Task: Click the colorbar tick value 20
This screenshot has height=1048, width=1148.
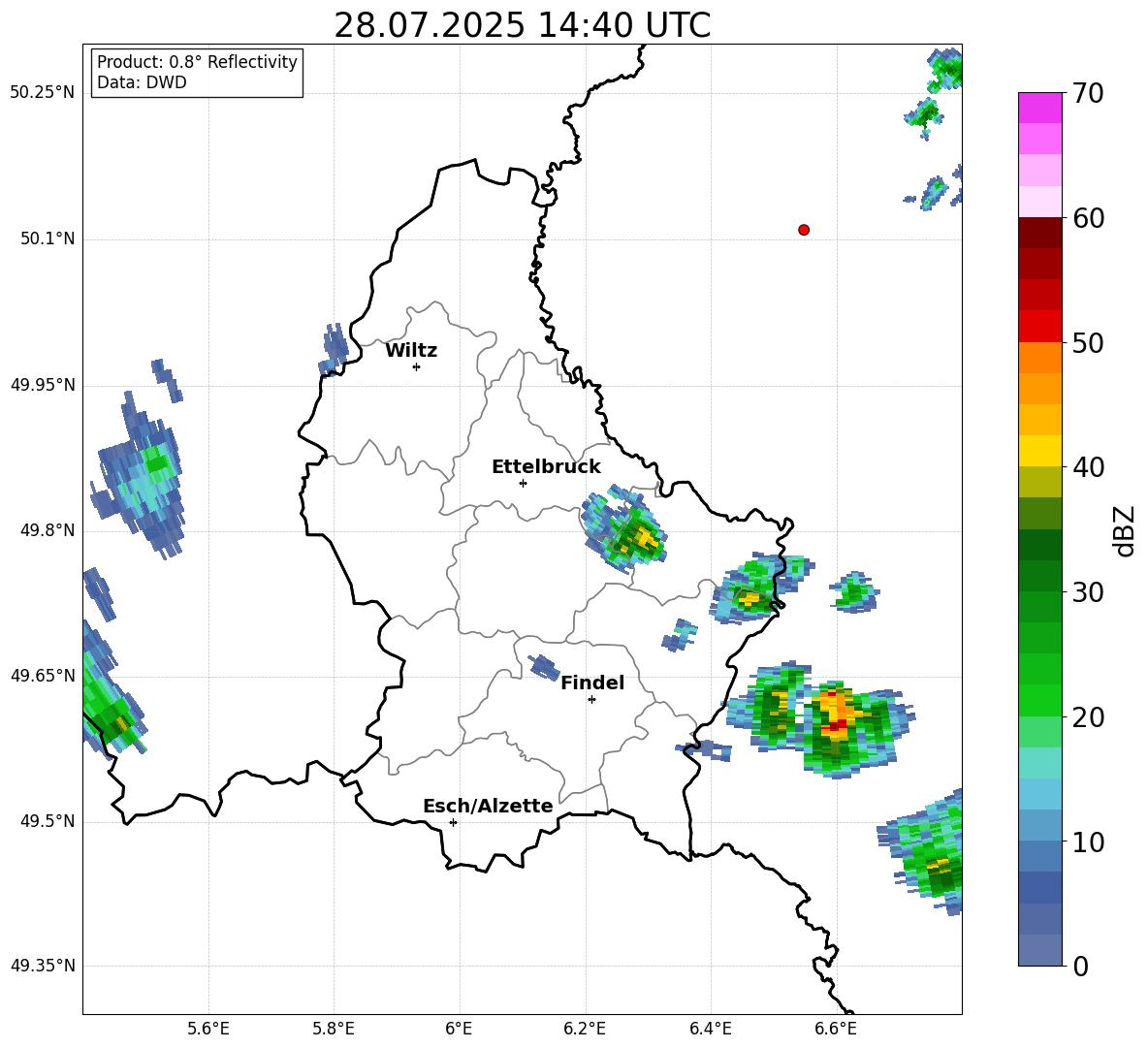Action: (x=1087, y=717)
